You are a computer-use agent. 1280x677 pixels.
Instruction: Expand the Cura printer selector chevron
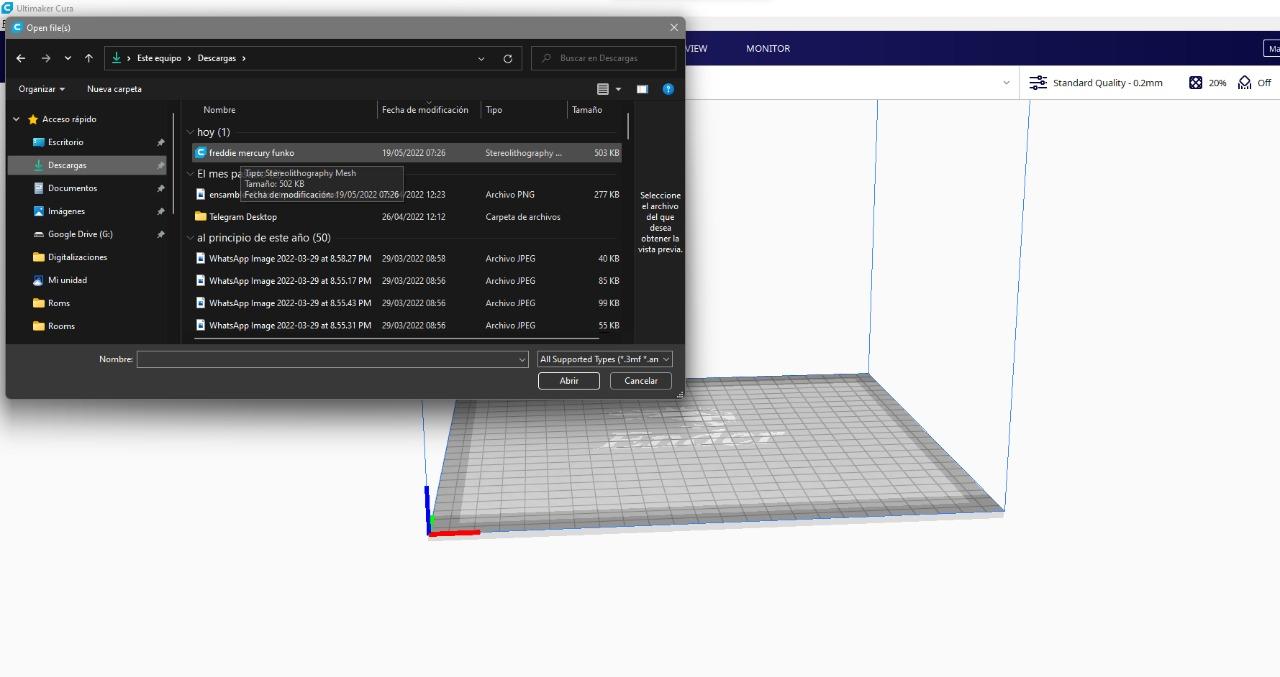tap(1006, 83)
